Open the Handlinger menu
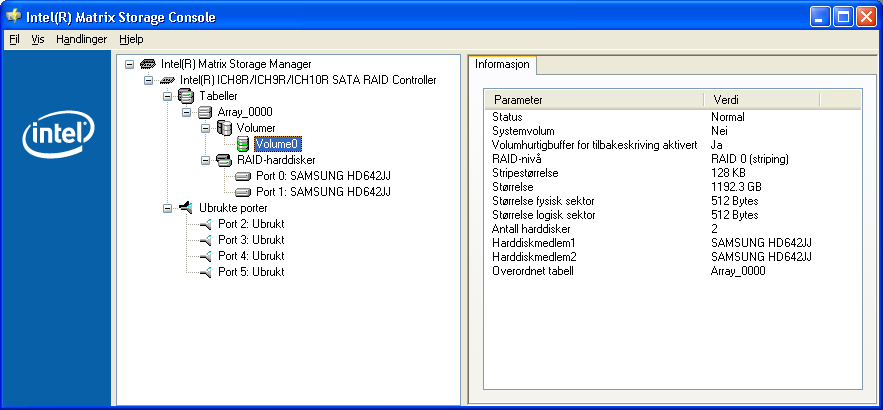883x410 pixels. pos(82,39)
